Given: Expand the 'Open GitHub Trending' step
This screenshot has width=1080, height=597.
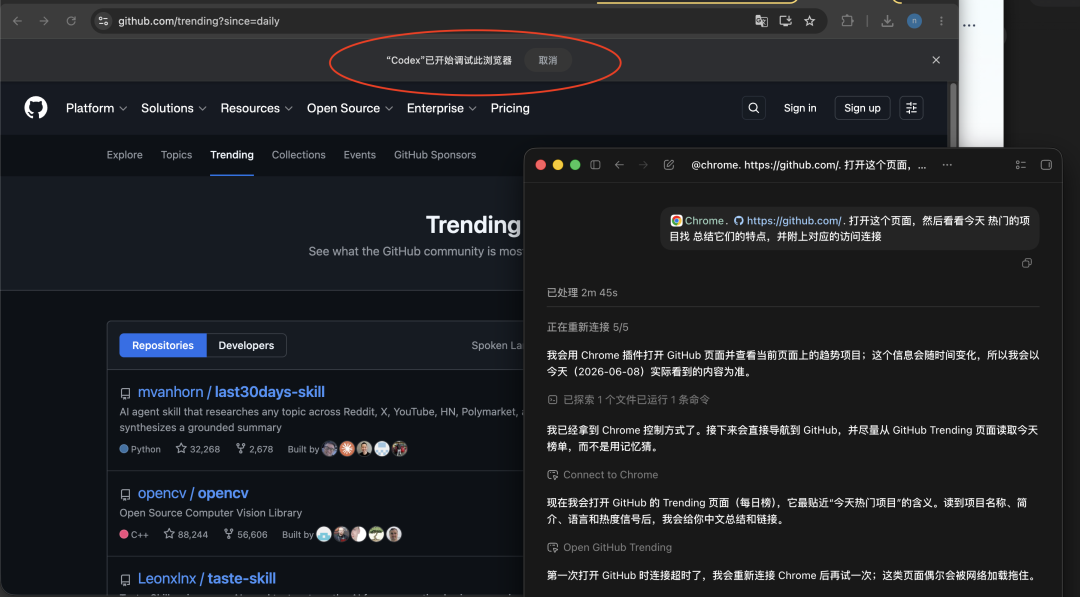Looking at the screenshot, I should click(x=610, y=547).
